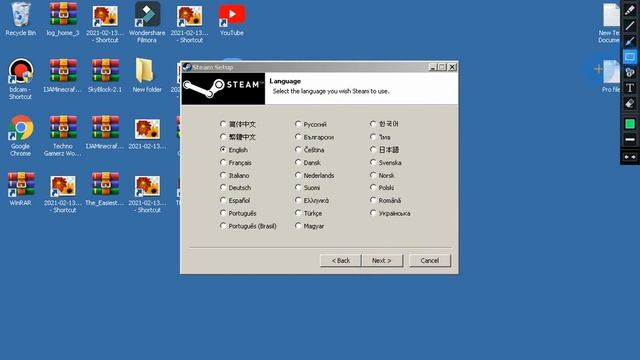Select the straight line drawing tool

click(630, 26)
